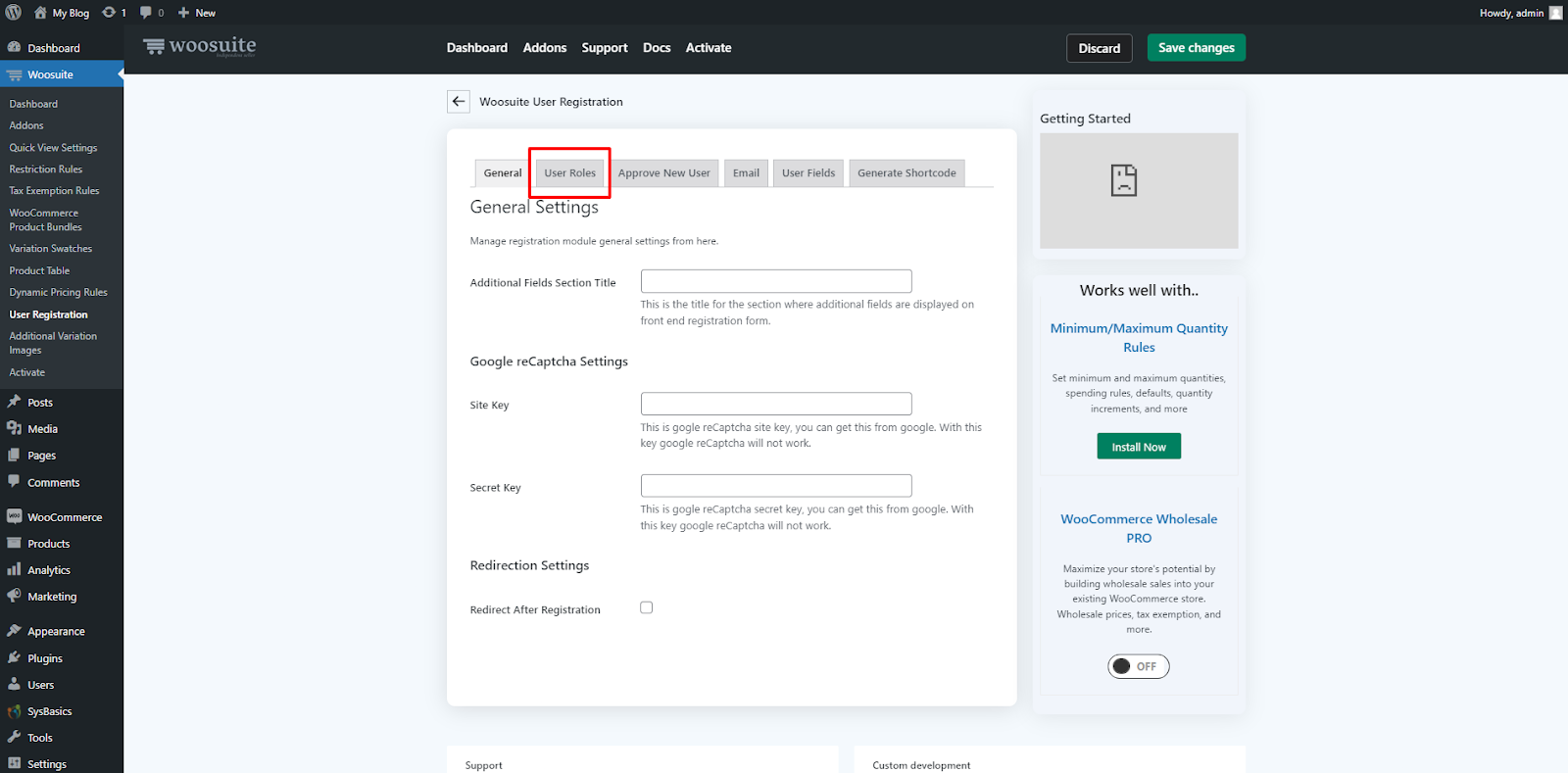Open Howdy, admin account menu
The image size is (1568, 773).
tap(1520, 13)
